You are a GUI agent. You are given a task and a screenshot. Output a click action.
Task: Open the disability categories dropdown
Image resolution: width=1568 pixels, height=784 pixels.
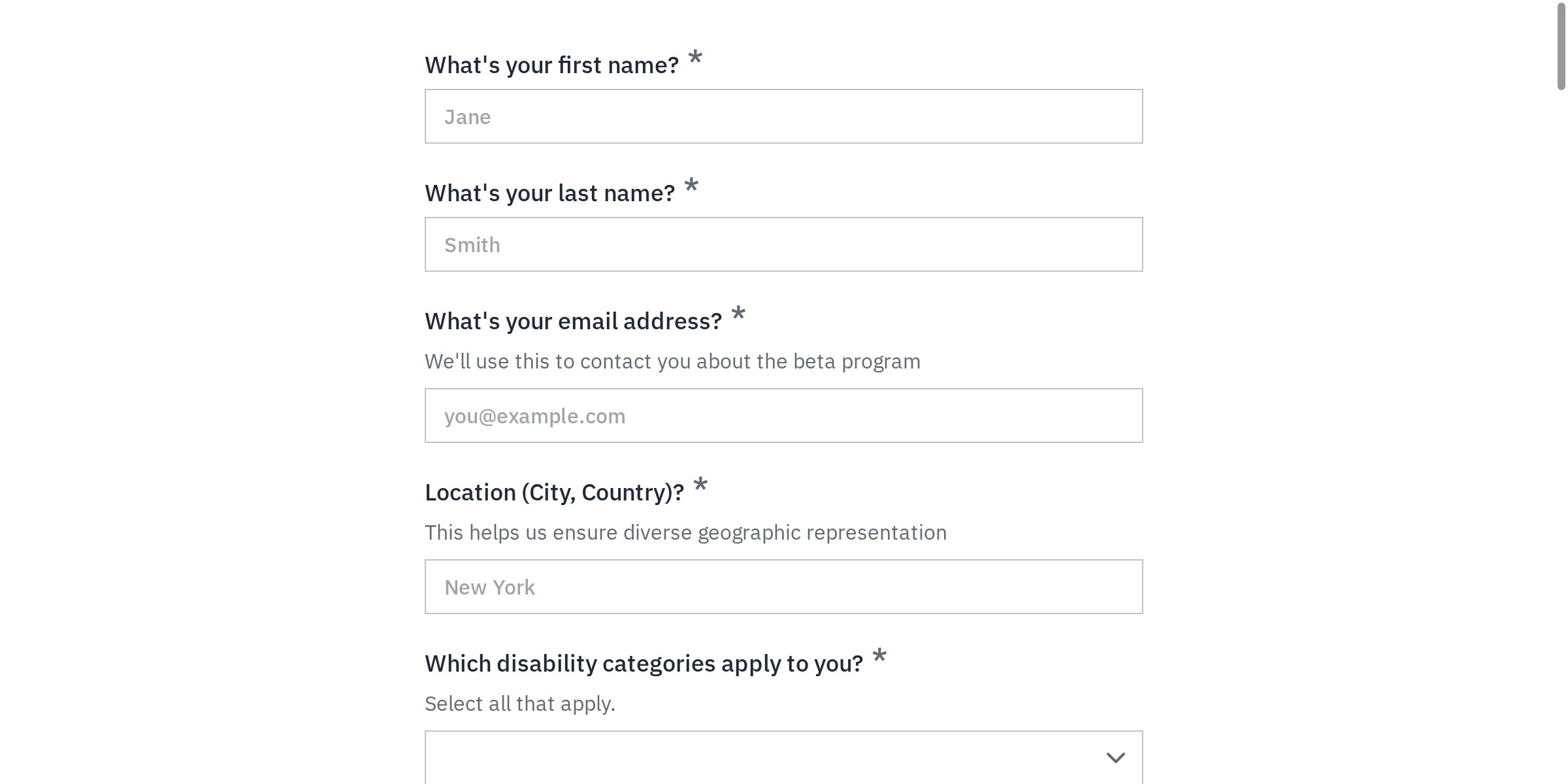(x=783, y=757)
